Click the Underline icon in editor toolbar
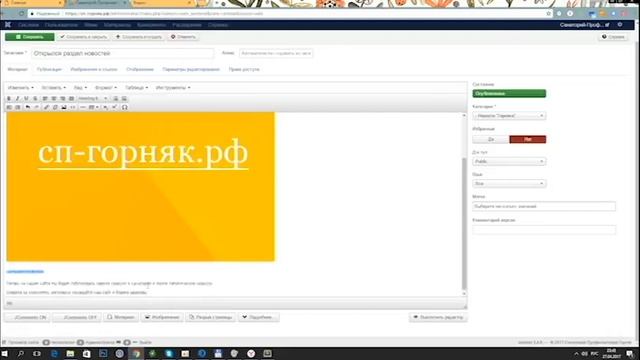640x360 pixels. click(x=26, y=98)
